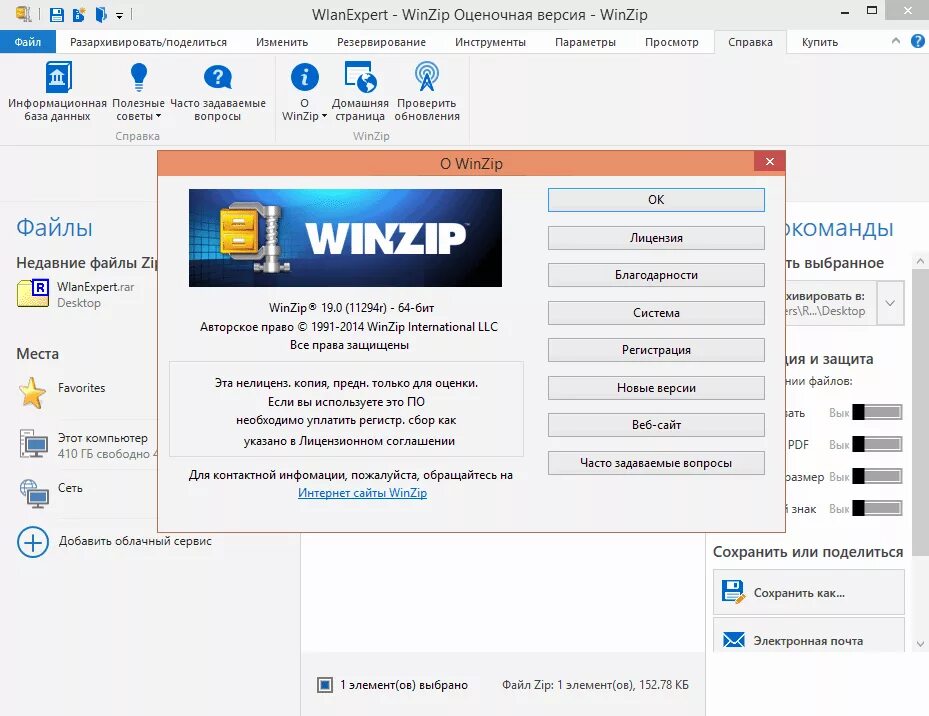This screenshot has height=716, width=929.
Task: Select the Favorites star icon
Action: [x=32, y=393]
